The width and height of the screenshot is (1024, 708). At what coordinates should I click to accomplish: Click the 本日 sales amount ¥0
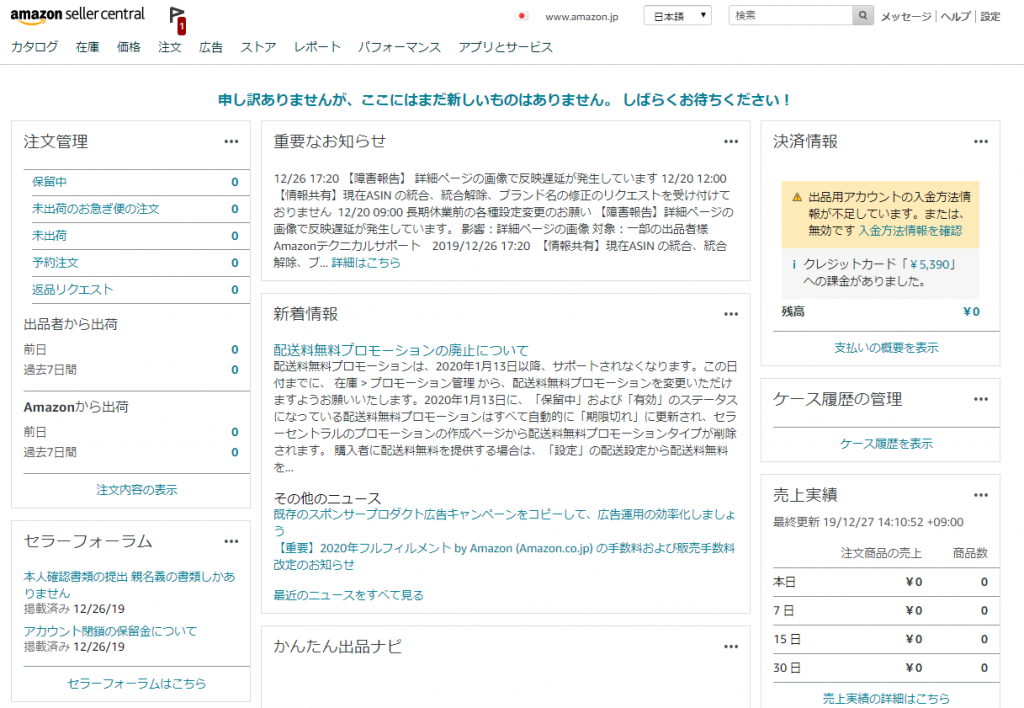tap(914, 582)
